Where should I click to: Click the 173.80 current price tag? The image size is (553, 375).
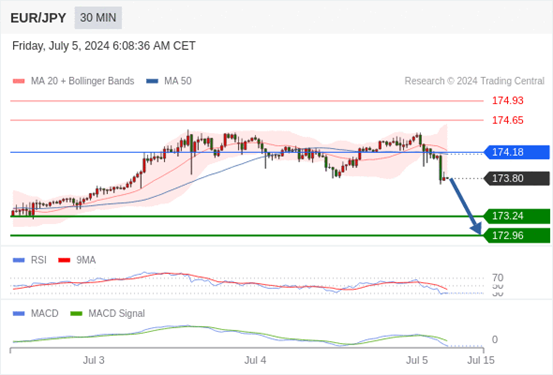(516, 178)
